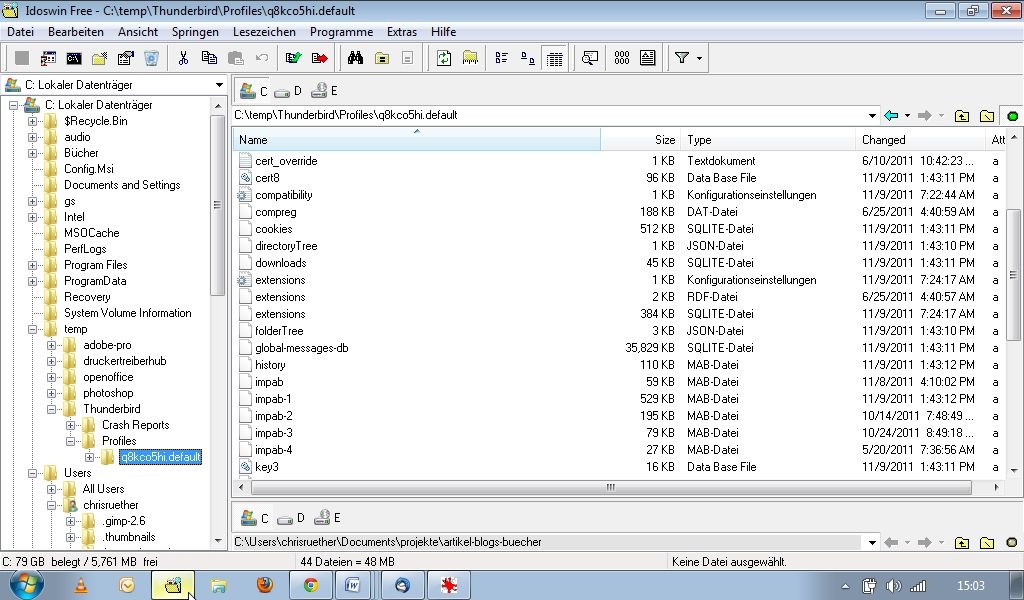Screen dimensions: 1024x600
Task: Click the scissors cut icon
Action: click(183, 58)
